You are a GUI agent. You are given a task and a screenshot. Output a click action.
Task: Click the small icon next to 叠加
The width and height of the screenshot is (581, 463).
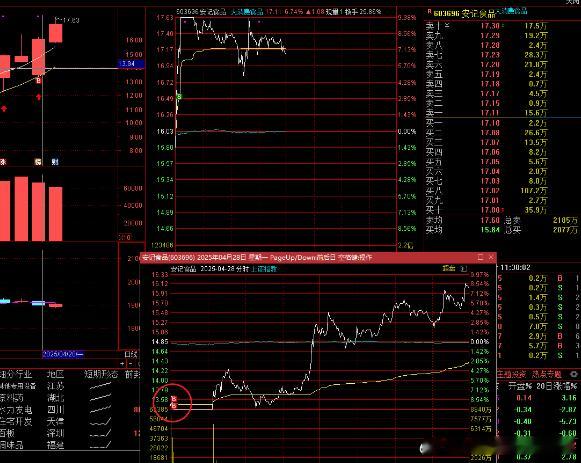464,269
